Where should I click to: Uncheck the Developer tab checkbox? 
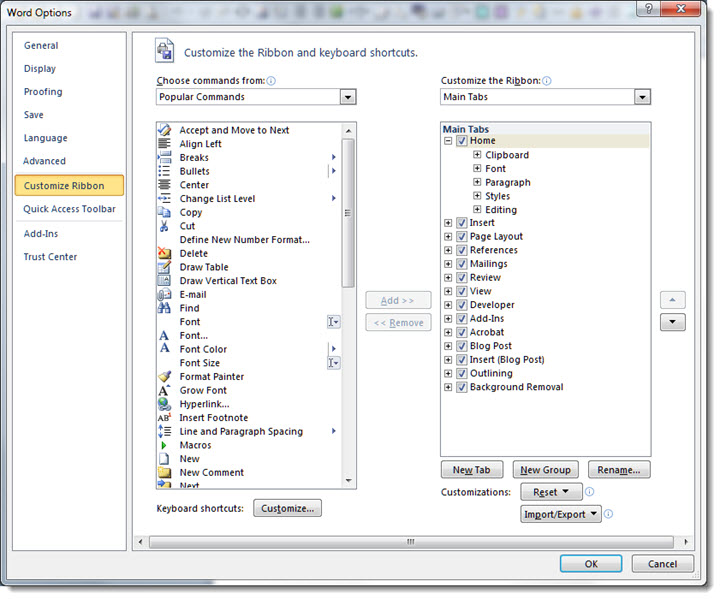(462, 305)
